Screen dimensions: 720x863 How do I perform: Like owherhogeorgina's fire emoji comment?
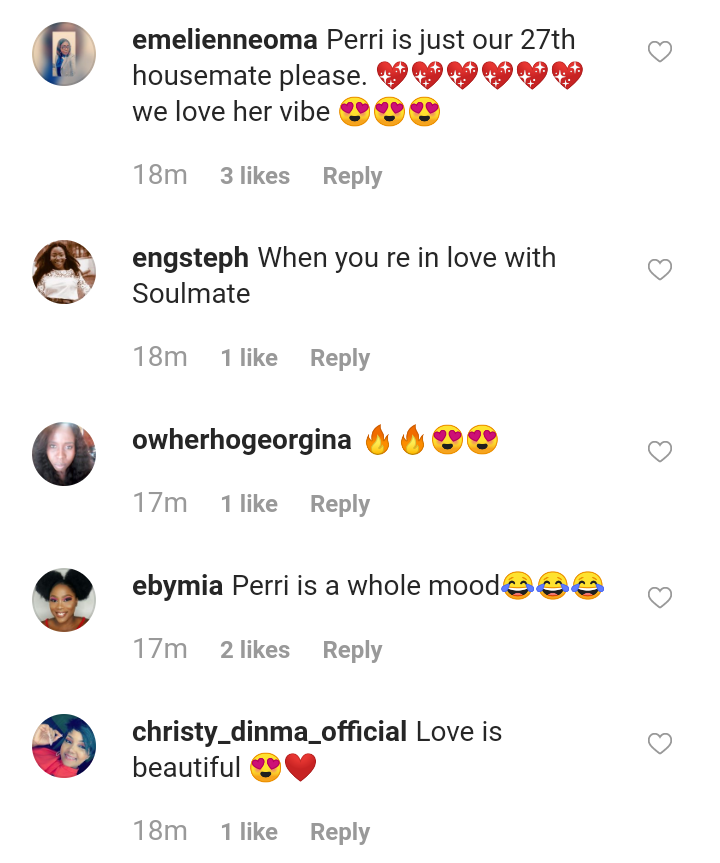[659, 452]
